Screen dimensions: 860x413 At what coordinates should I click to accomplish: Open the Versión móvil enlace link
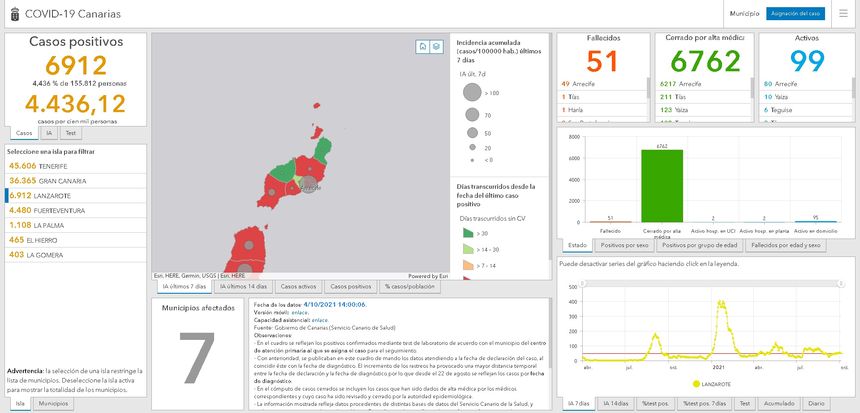coord(300,312)
